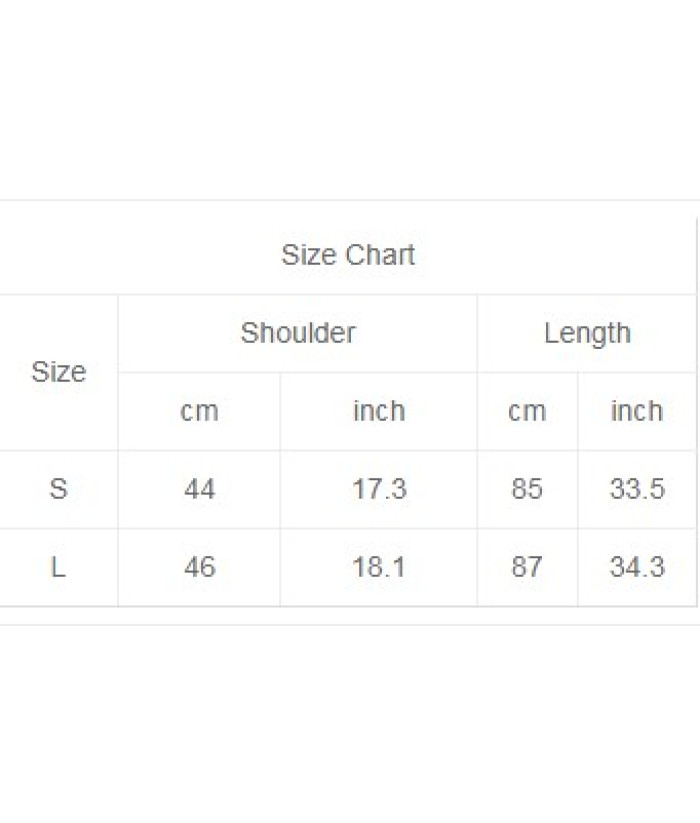The width and height of the screenshot is (700, 823).
Task: Select the Length column header
Action: [x=587, y=333]
